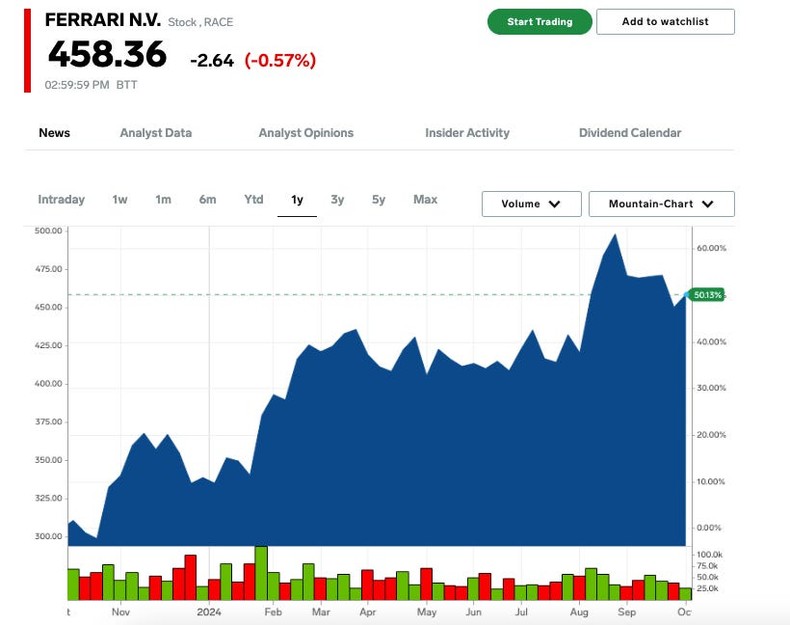Switch to the Analyst Data tab
Viewport: 790px width, 625px height.
156,133
